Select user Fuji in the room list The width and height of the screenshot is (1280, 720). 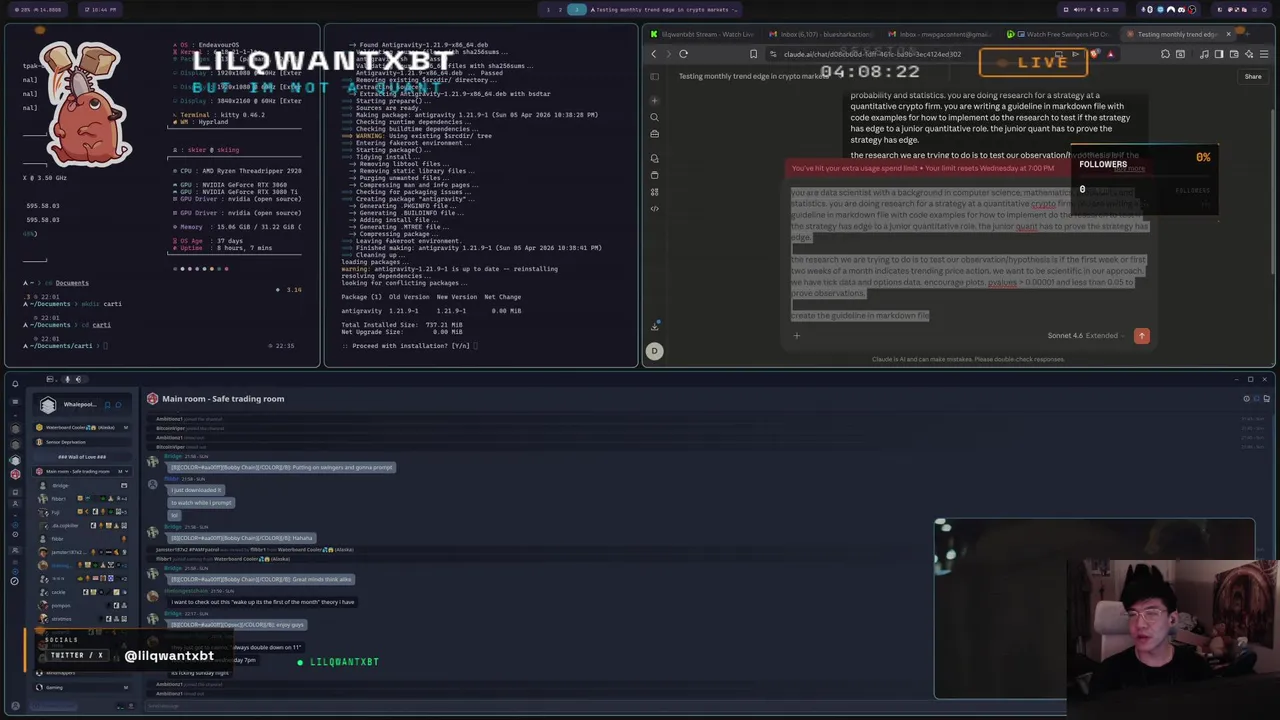click(56, 512)
